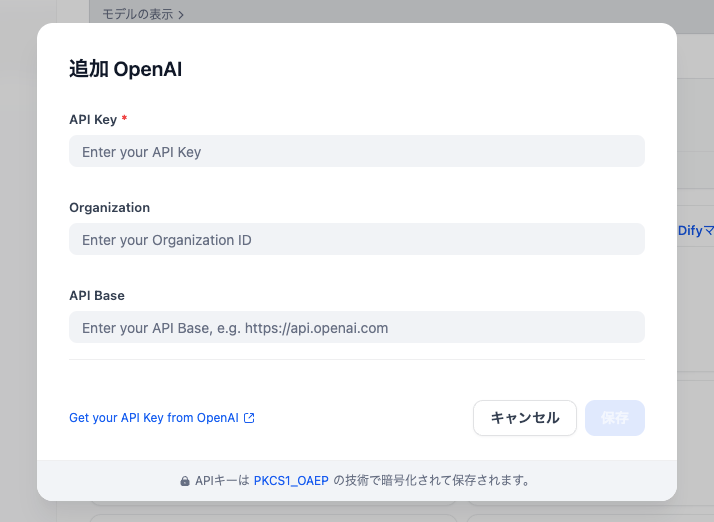This screenshot has height=522, width=714.
Task: Click the 保存 button
Action: click(x=615, y=418)
